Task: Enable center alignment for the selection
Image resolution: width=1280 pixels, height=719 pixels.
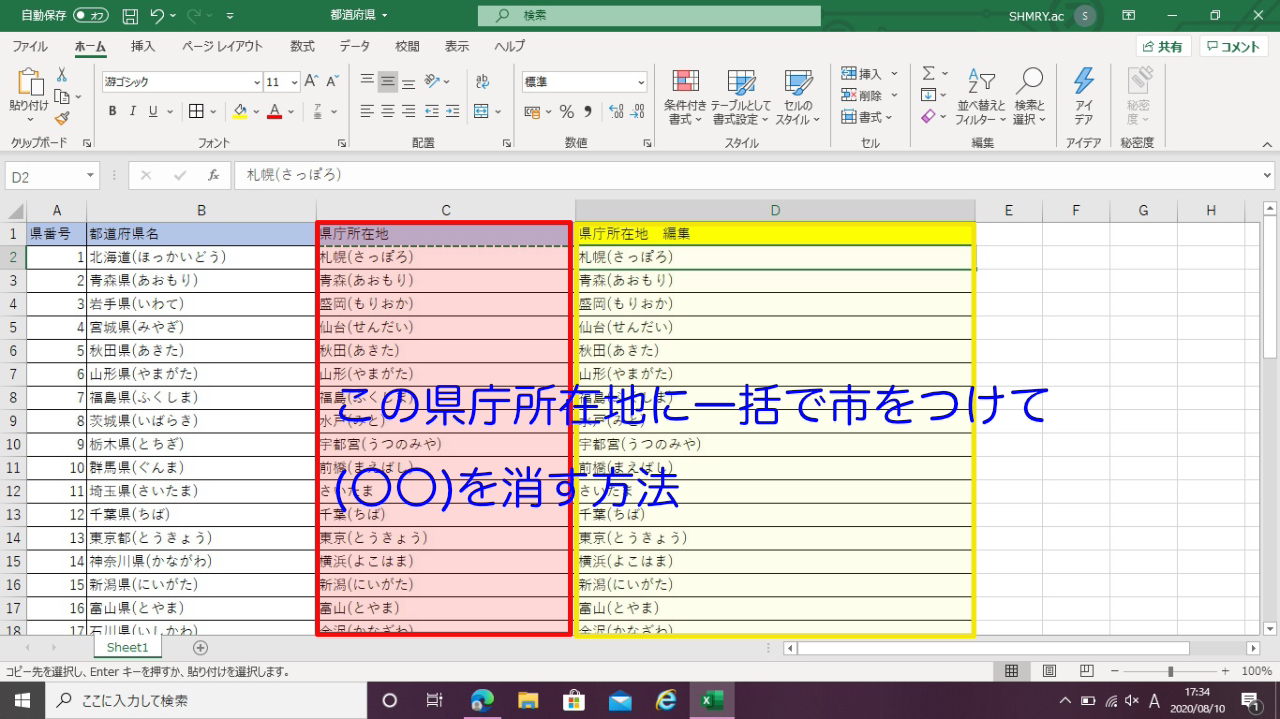Action: [x=388, y=112]
